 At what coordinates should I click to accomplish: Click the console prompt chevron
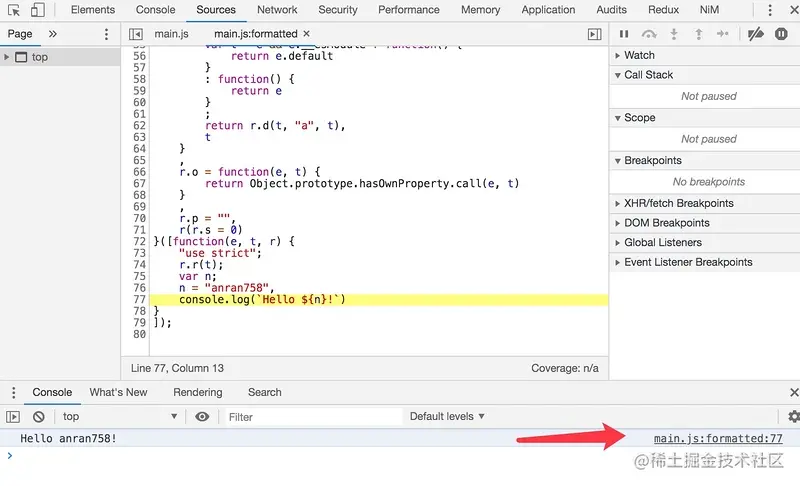pos(10,455)
